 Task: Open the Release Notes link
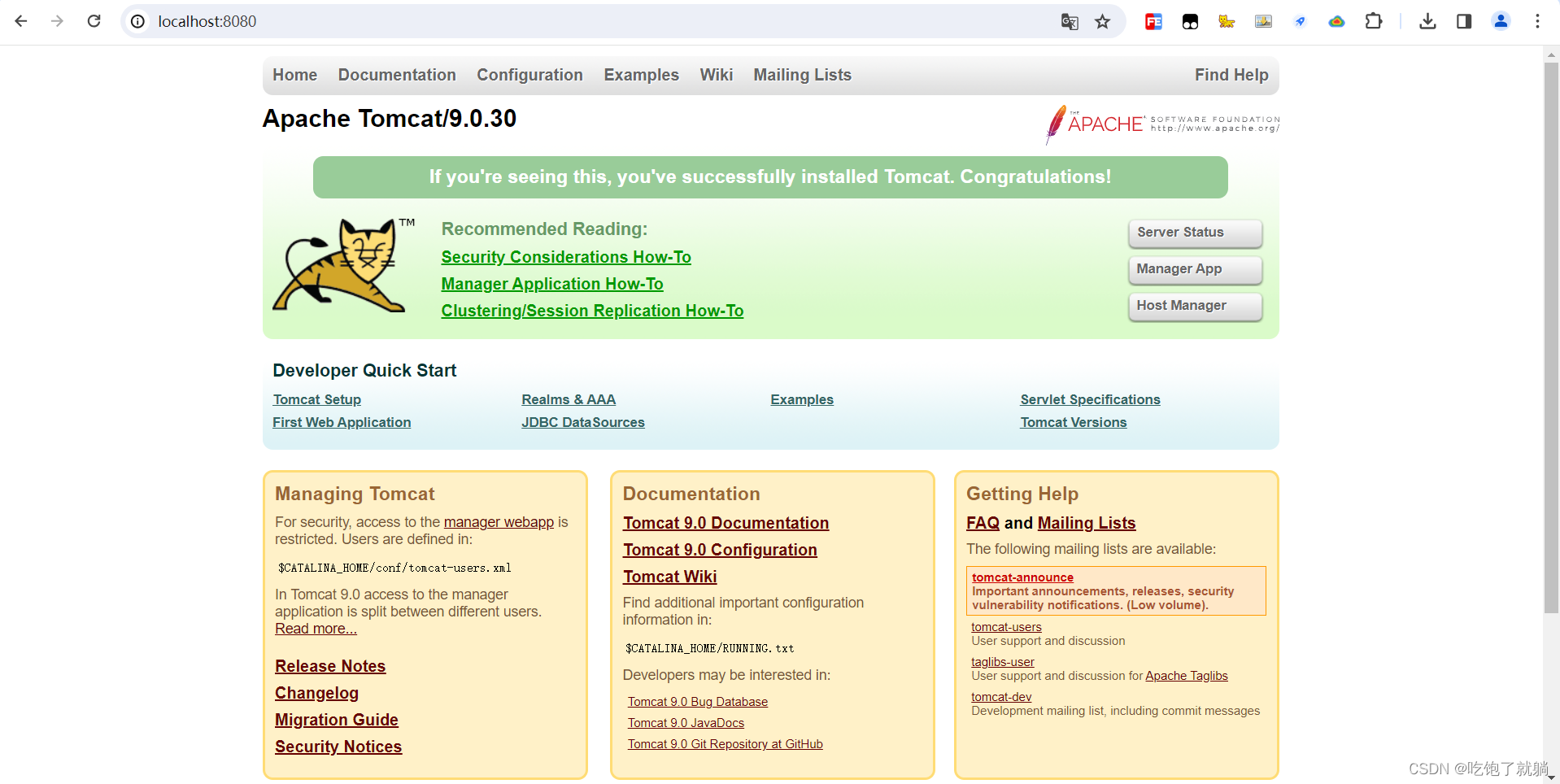point(330,666)
